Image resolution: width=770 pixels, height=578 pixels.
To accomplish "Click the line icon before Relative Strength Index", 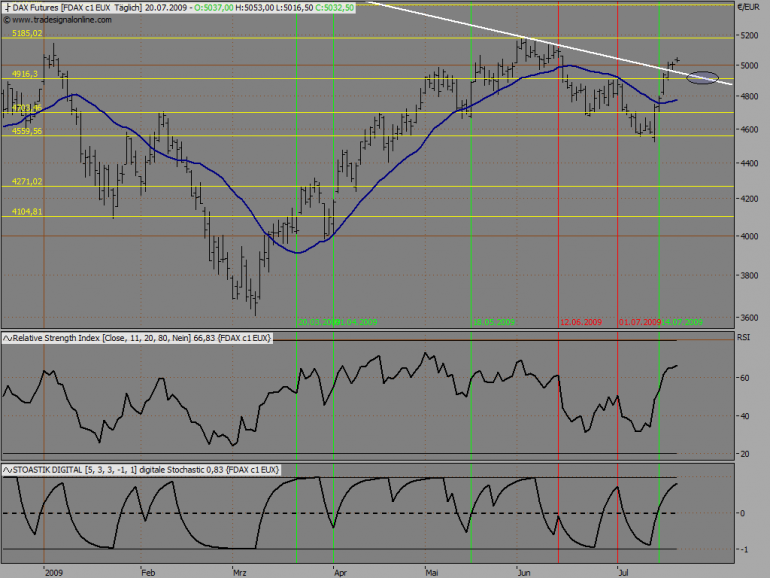I will pyautogui.click(x=8, y=338).
